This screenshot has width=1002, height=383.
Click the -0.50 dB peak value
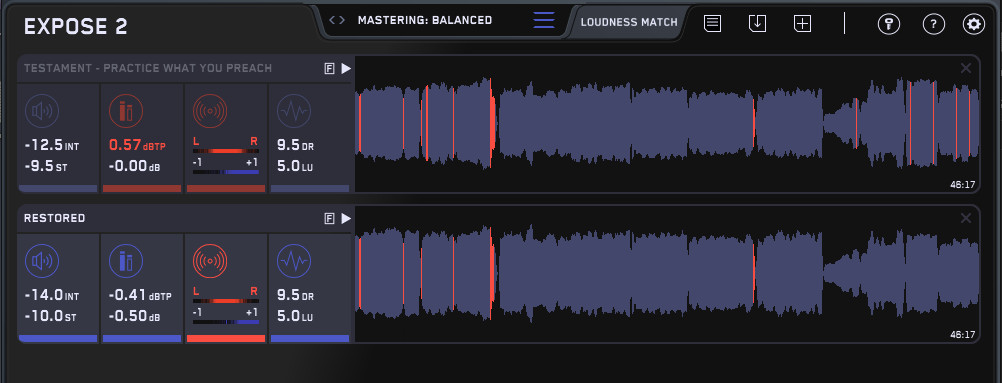134,317
